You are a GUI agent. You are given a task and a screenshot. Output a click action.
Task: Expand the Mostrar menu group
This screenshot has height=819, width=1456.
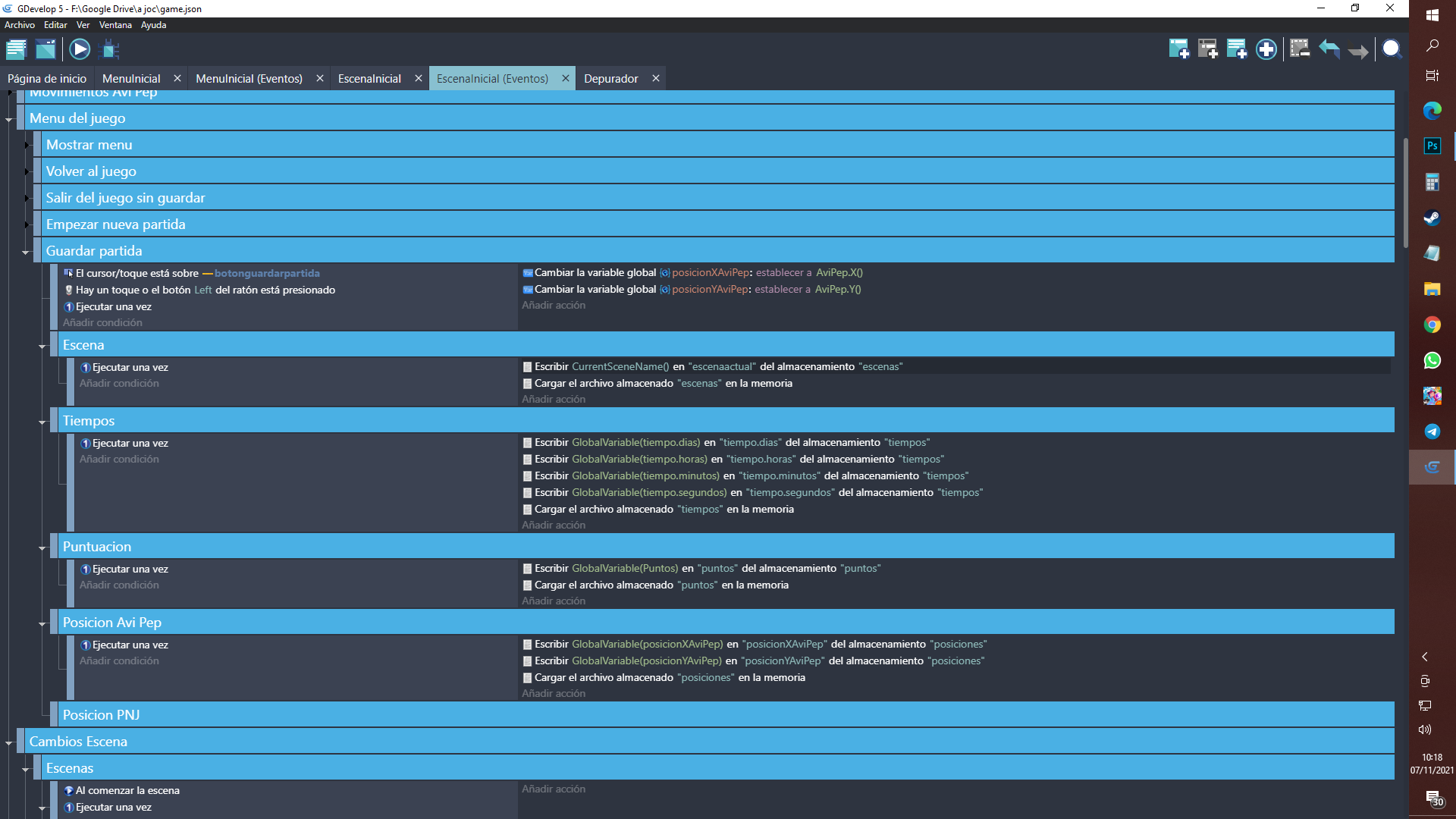click(26, 145)
